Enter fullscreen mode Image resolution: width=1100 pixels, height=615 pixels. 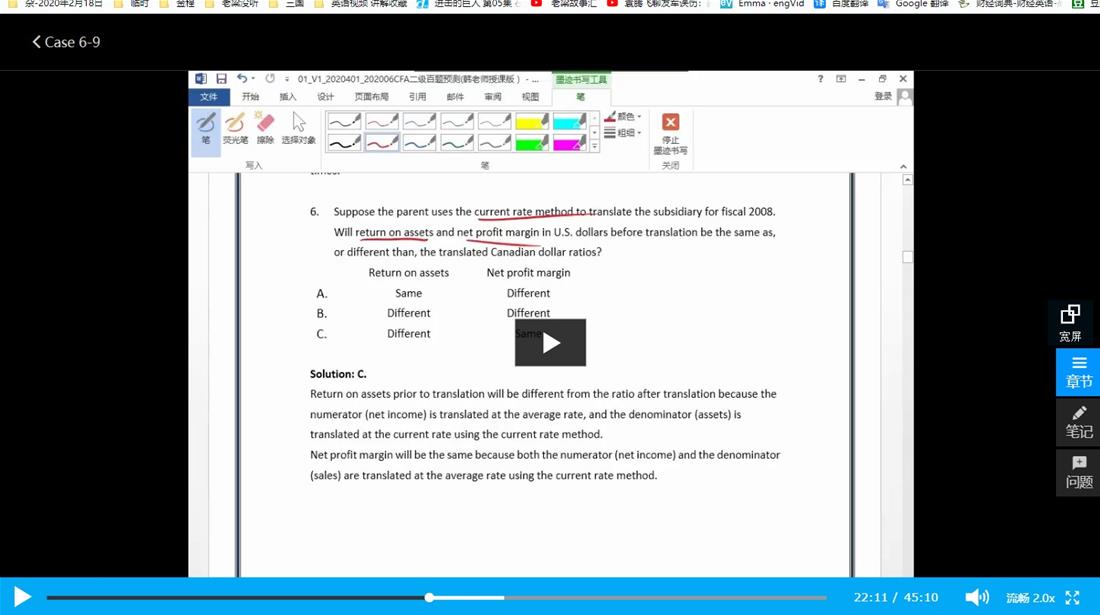point(1072,597)
